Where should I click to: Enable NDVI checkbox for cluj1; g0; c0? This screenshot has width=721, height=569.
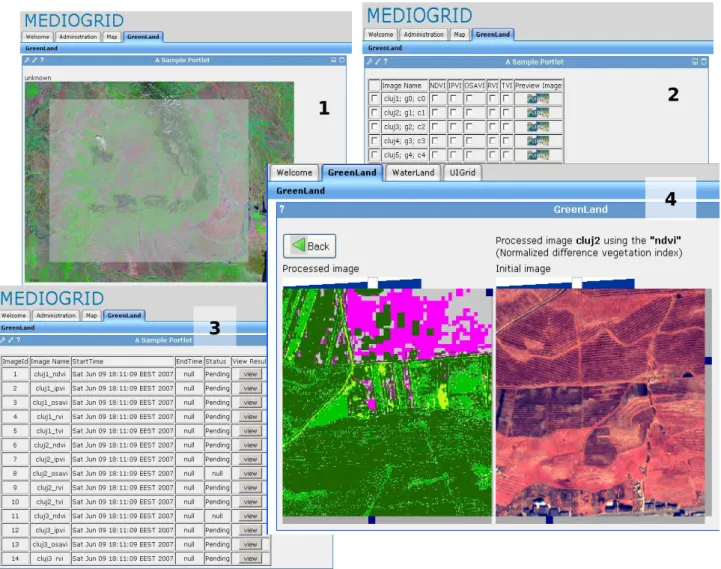point(435,98)
